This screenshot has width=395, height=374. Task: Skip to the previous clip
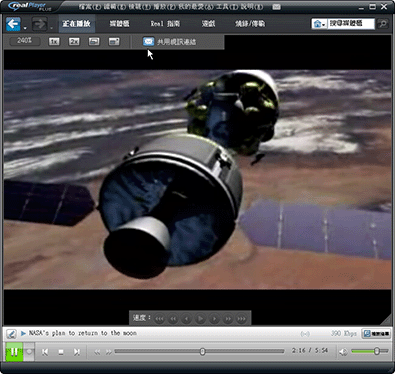[45, 352]
